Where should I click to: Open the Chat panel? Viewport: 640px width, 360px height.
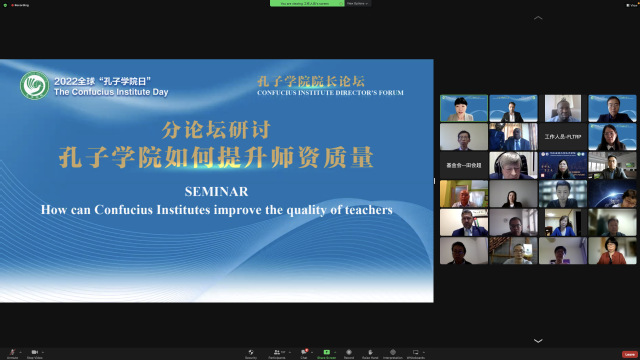click(x=304, y=352)
